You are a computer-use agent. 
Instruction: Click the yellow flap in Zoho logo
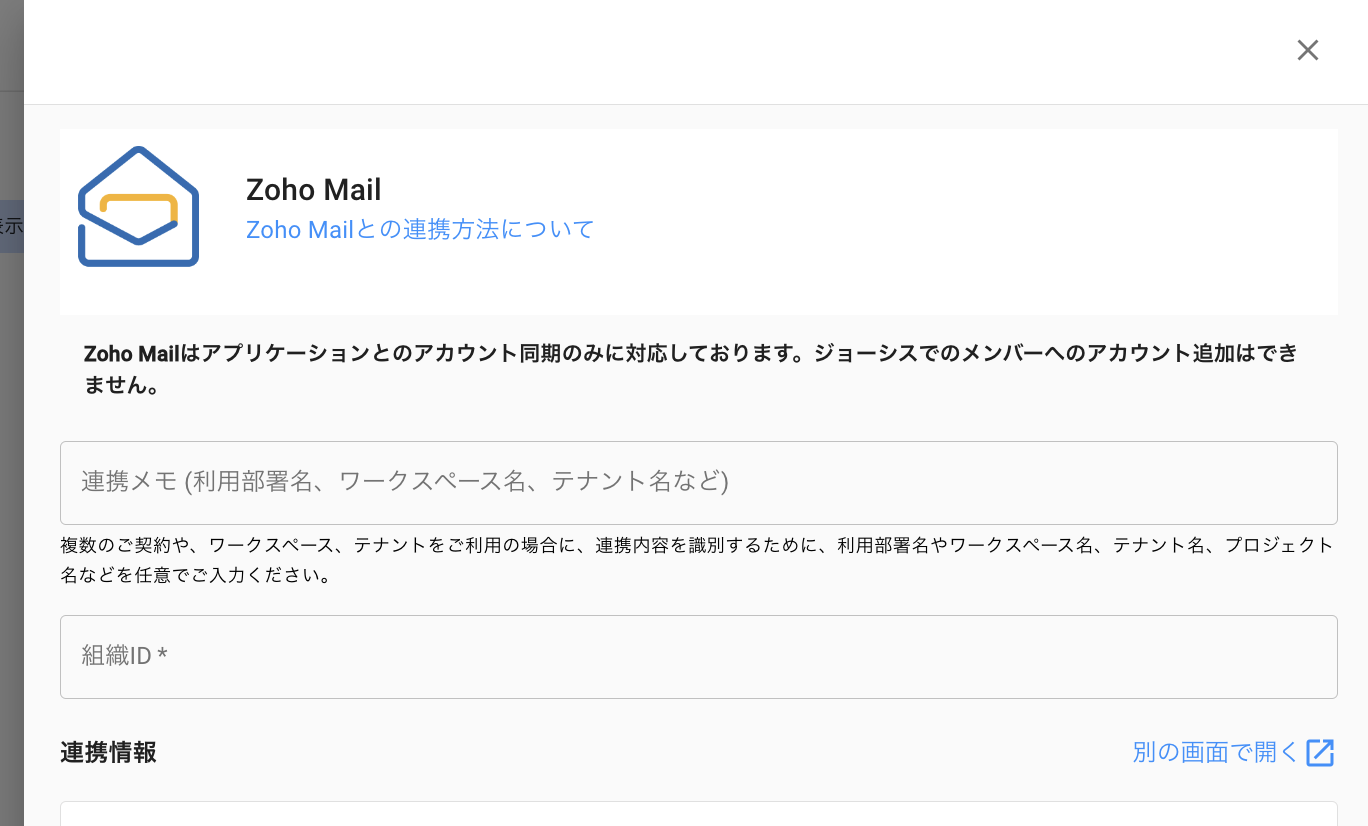pyautogui.click(x=140, y=198)
